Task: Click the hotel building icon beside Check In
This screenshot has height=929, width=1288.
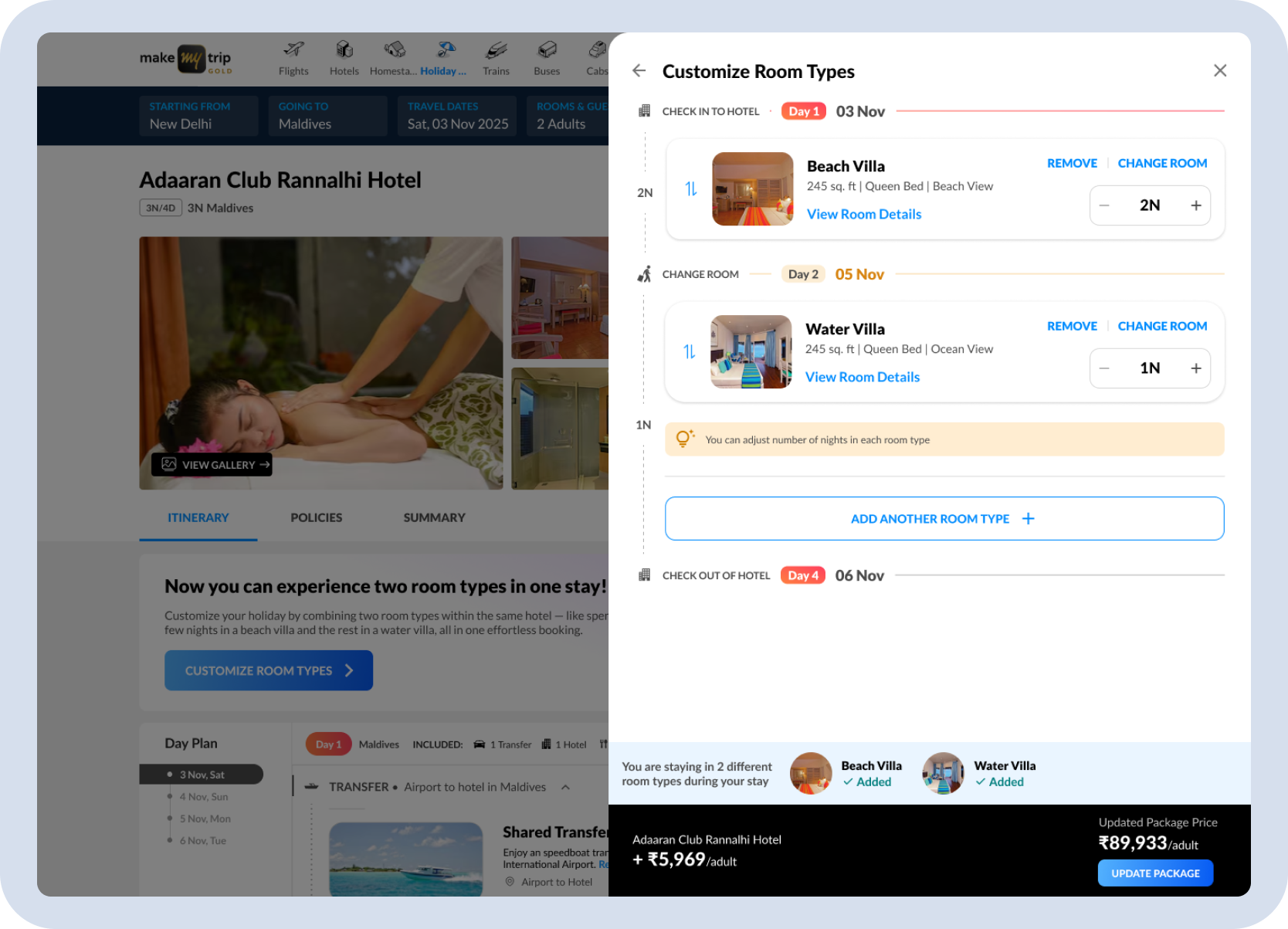Action: (644, 111)
